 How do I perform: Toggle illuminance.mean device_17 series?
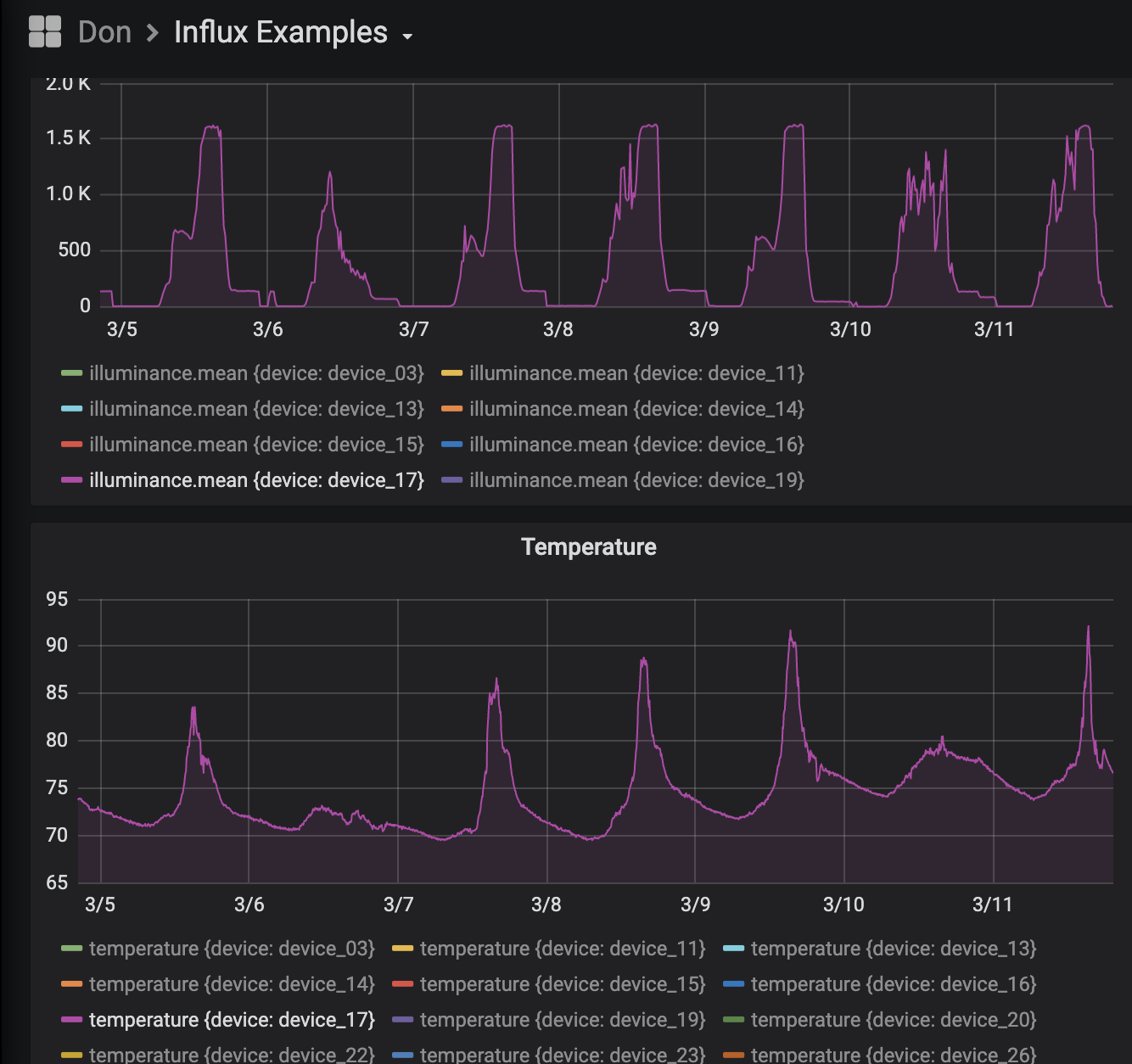pos(256,480)
